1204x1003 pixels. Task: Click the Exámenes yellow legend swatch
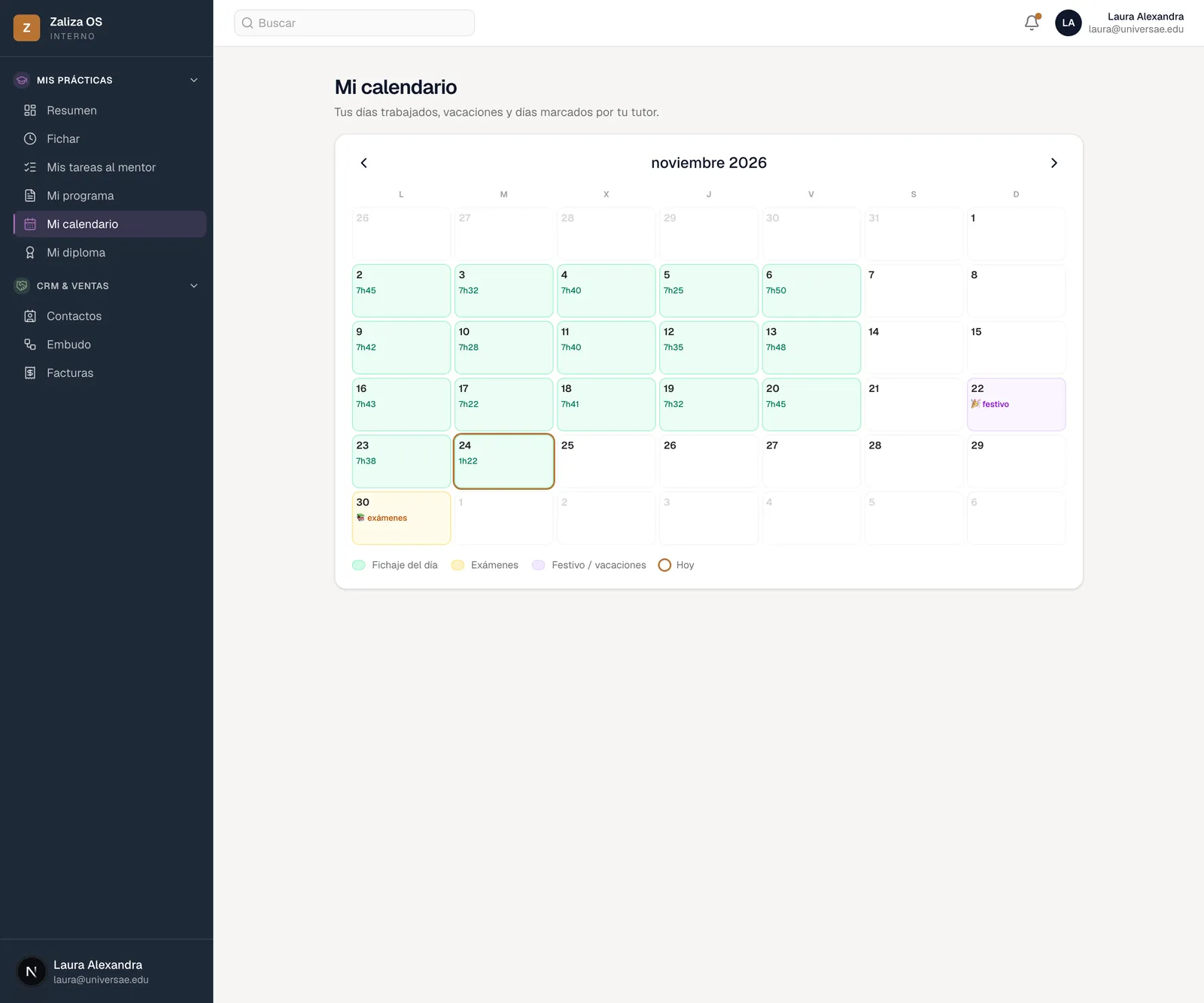(458, 565)
